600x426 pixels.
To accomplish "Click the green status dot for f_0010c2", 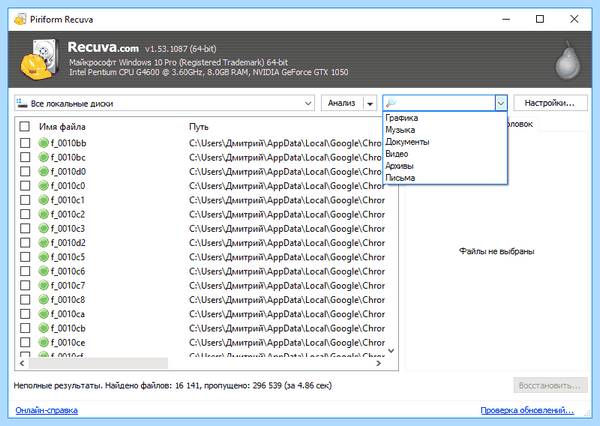I will point(44,214).
